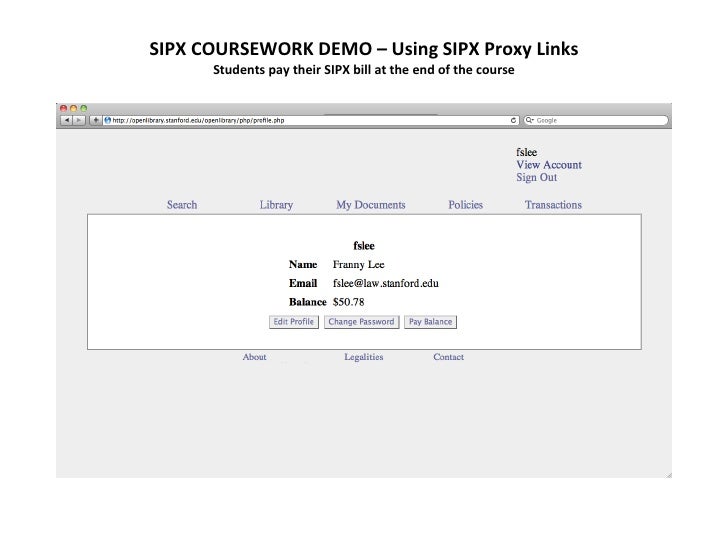
Task: Click the Edit Profile button
Action: pyautogui.click(x=294, y=322)
